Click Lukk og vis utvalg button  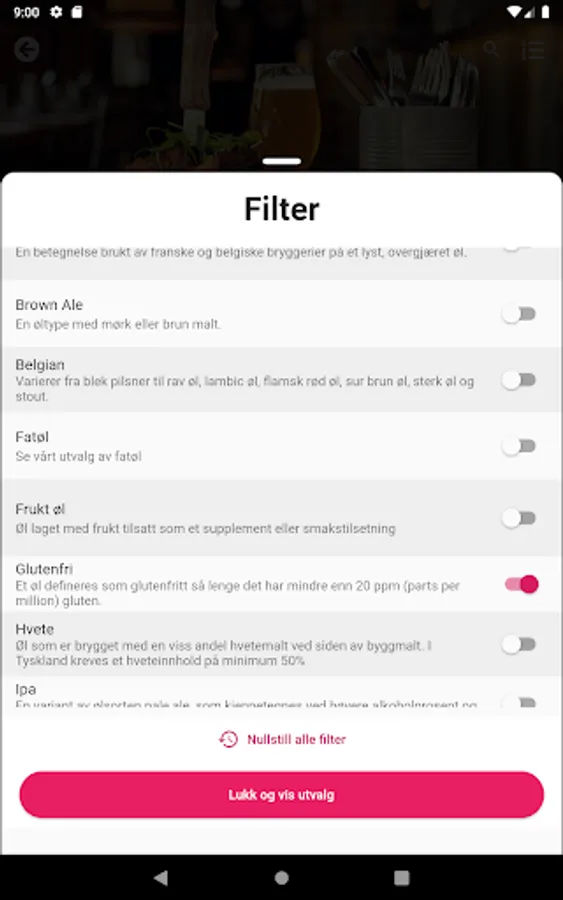[x=281, y=795]
